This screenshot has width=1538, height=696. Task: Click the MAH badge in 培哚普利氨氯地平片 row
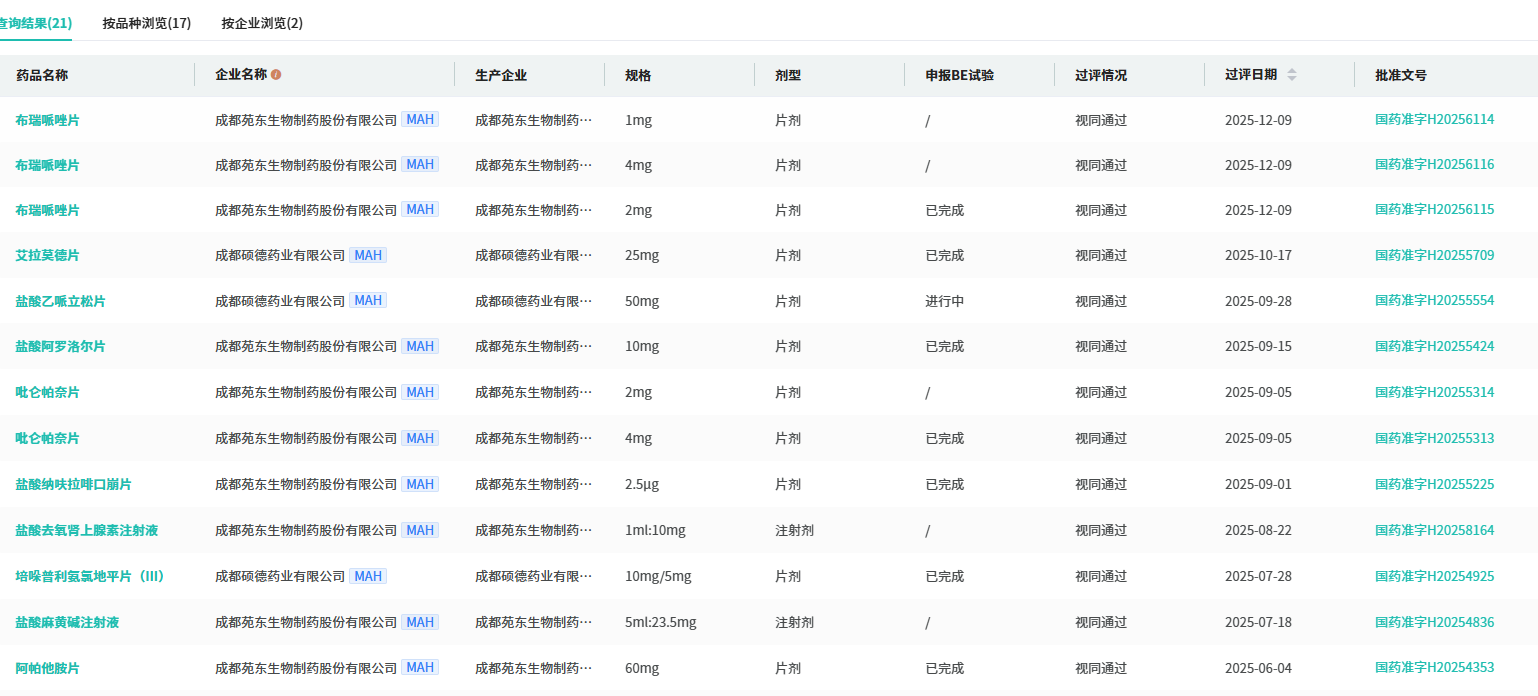point(368,576)
